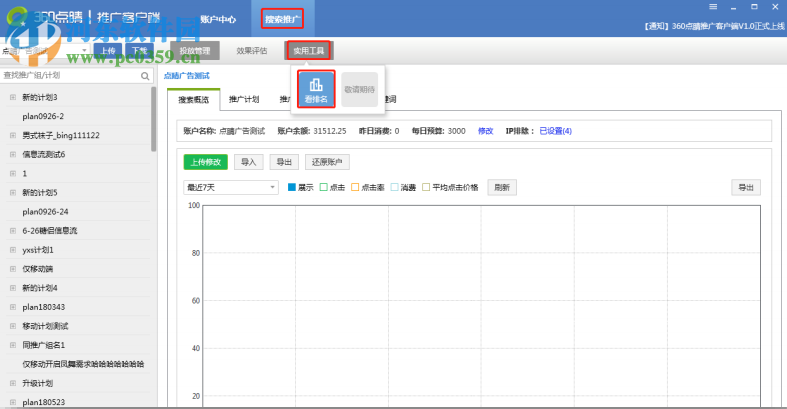Click the account balance value 31512.25

(x=330, y=131)
